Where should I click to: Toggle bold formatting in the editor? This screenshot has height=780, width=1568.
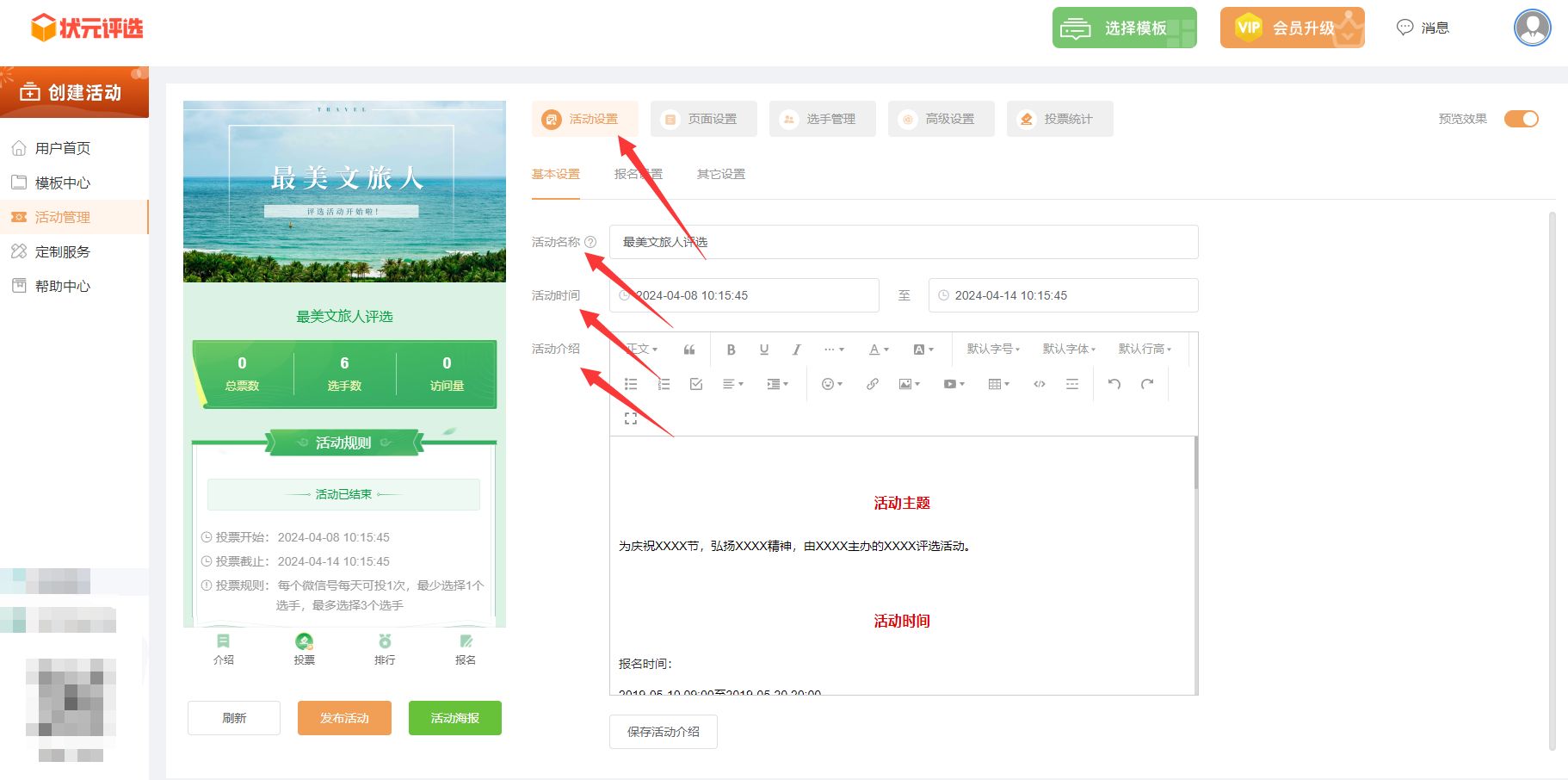point(731,350)
